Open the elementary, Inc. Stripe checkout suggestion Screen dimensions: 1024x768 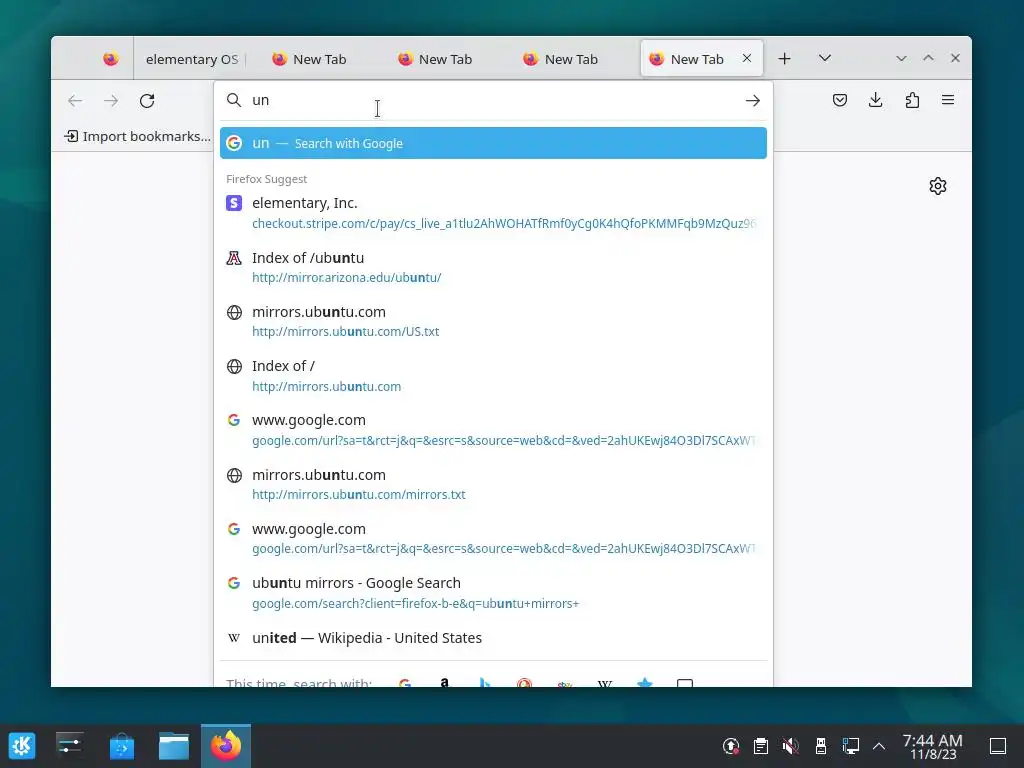click(493, 213)
